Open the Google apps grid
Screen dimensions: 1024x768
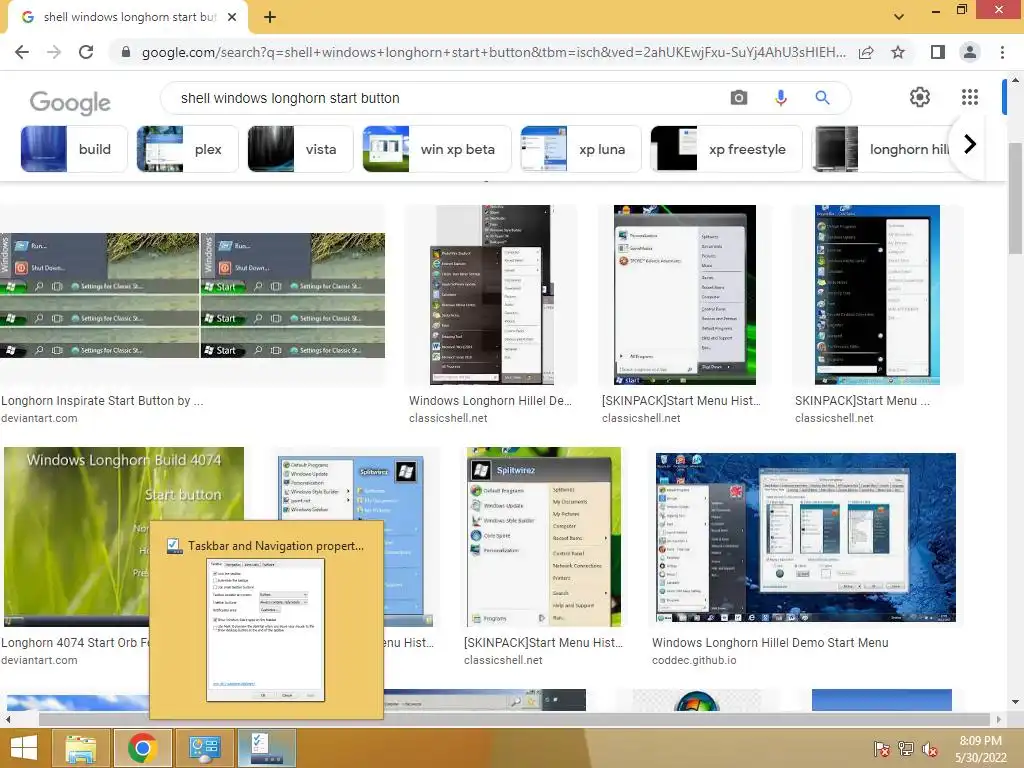point(970,97)
